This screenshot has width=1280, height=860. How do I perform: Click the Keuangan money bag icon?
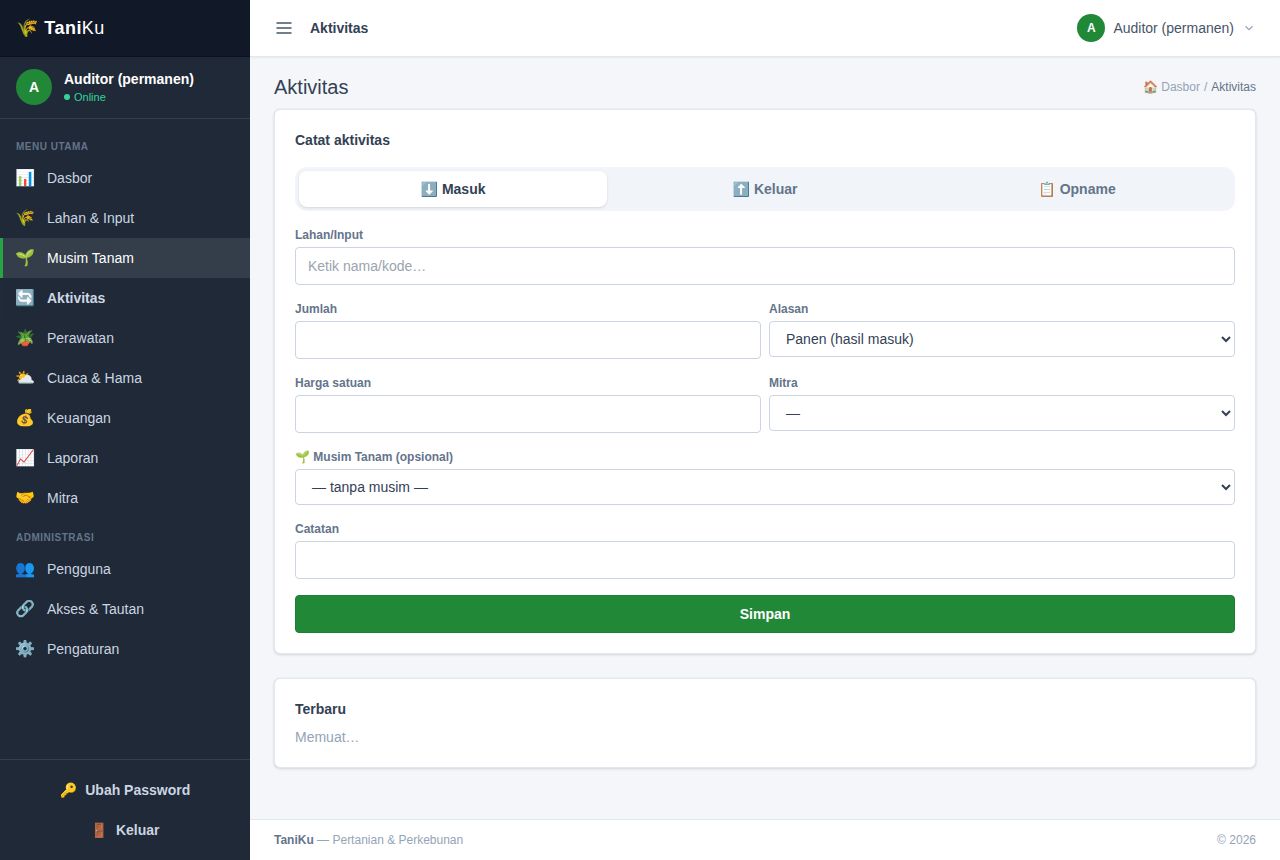25,418
